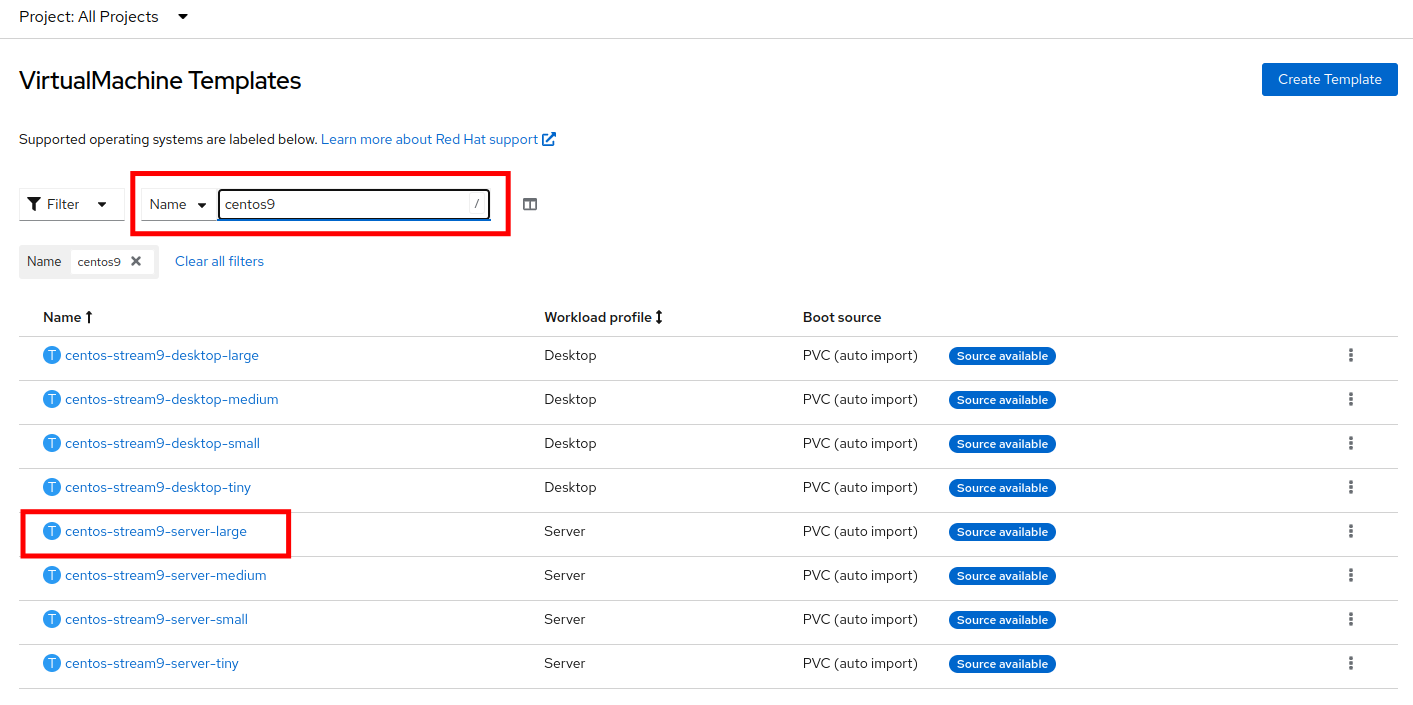Click template icon for centos-stream9-desktop-small
Screen dimensions: 1413x705
[x=52, y=443]
